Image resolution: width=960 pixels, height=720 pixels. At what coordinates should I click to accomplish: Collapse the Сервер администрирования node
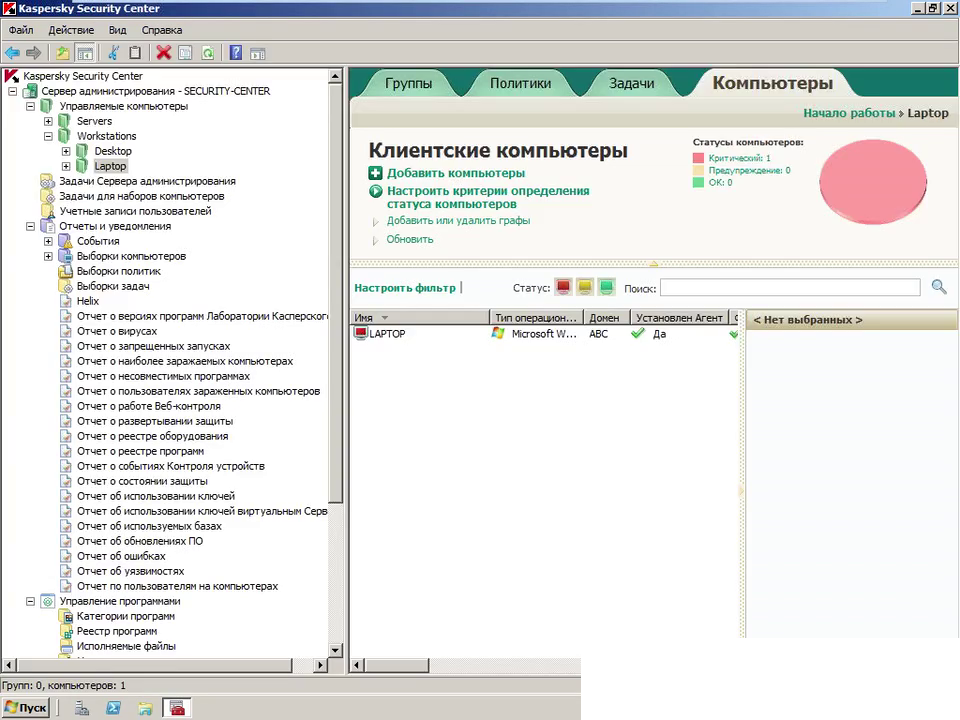click(12, 91)
